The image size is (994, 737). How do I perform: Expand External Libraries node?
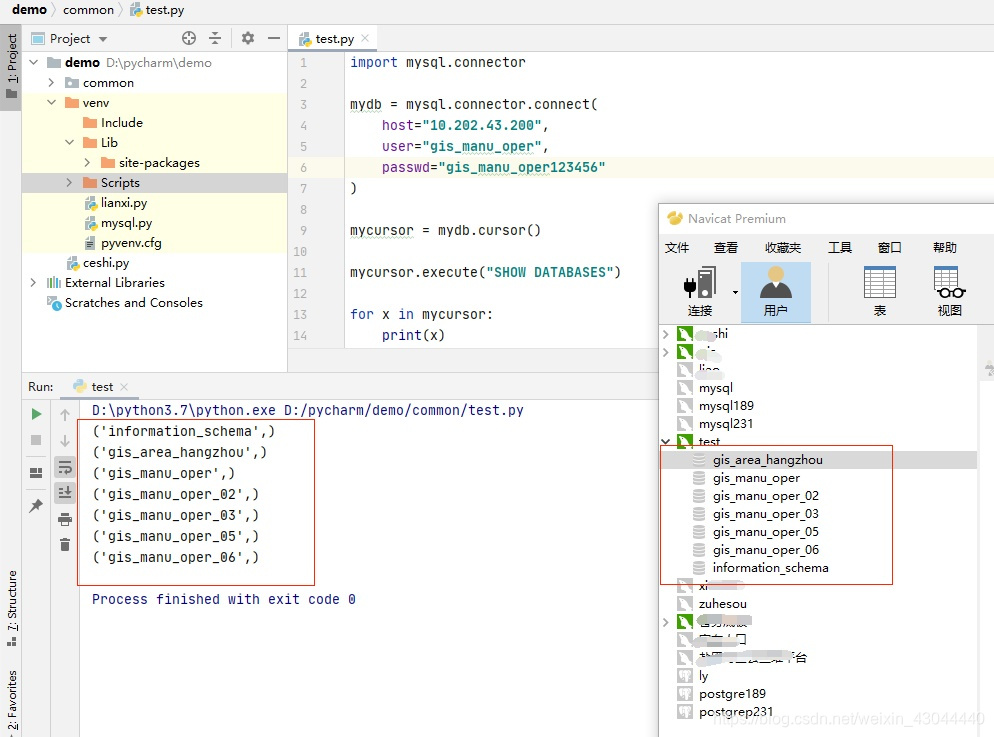click(34, 283)
